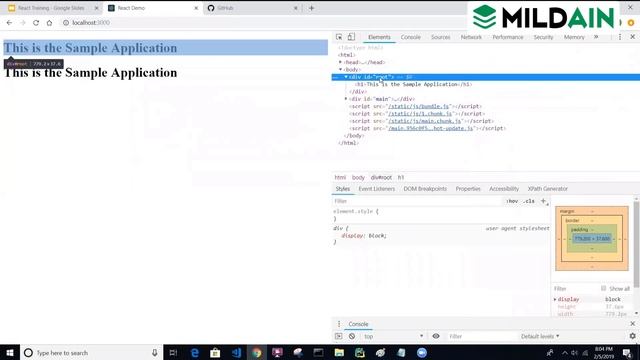Open the Accessibility pane tab
Viewport: 640px width, 360px height.
pos(504,189)
